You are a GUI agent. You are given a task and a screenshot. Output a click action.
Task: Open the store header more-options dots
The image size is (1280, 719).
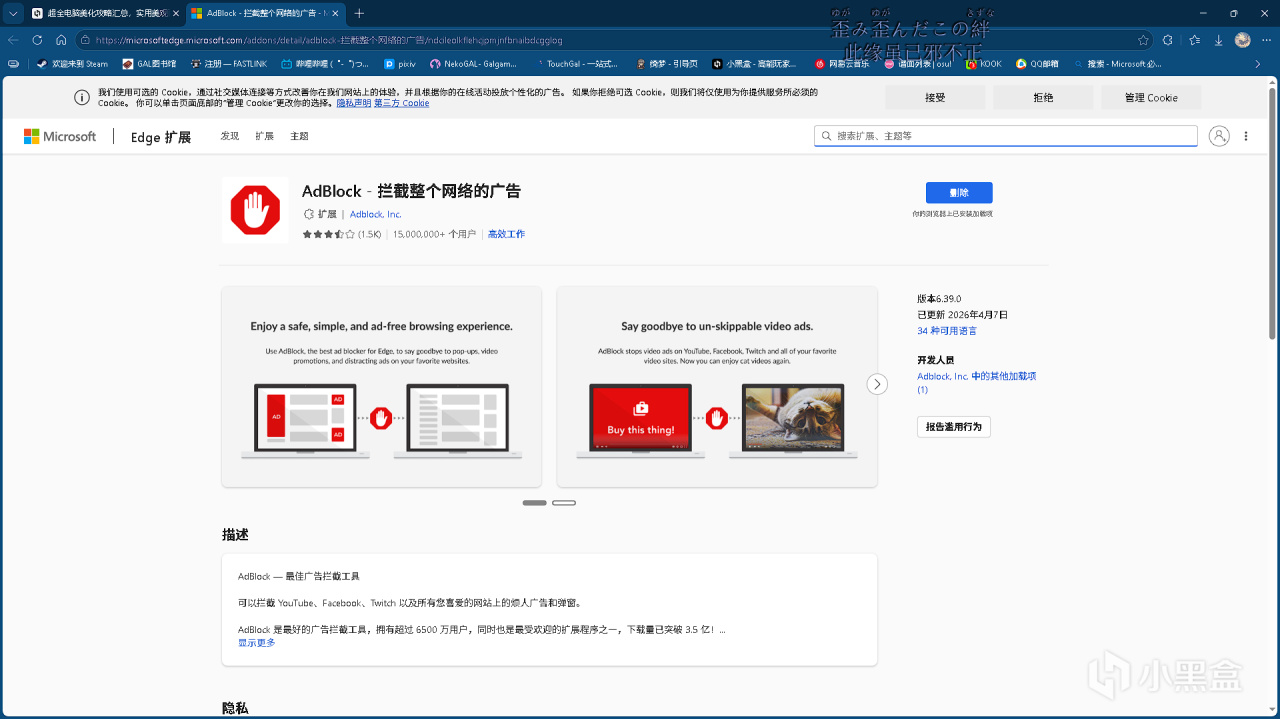[x=1246, y=136]
